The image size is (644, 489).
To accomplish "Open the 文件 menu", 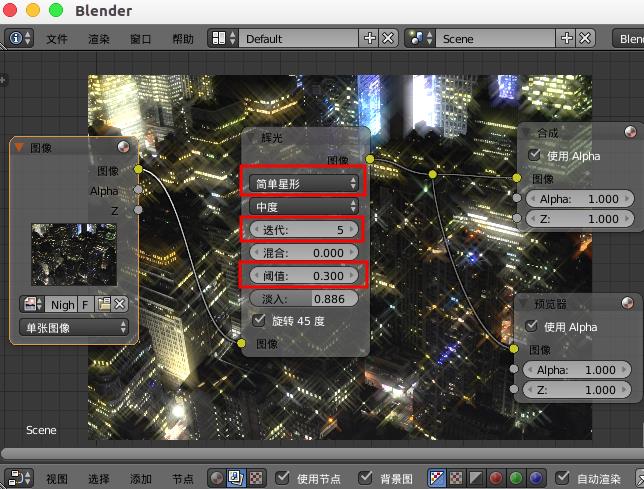I will (x=57, y=39).
